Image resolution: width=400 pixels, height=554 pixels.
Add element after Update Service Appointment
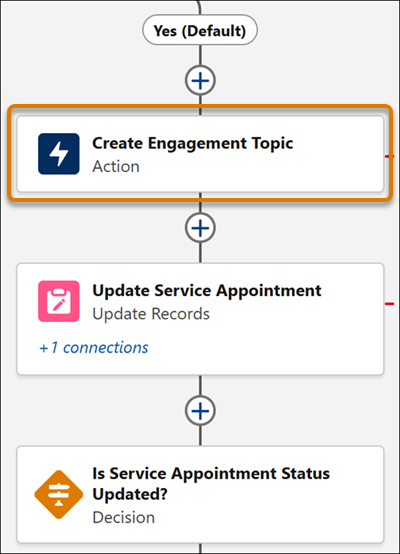click(200, 411)
